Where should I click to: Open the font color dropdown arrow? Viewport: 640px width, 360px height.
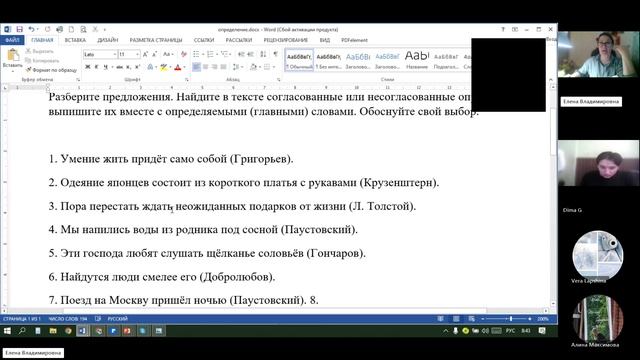tap(184, 67)
